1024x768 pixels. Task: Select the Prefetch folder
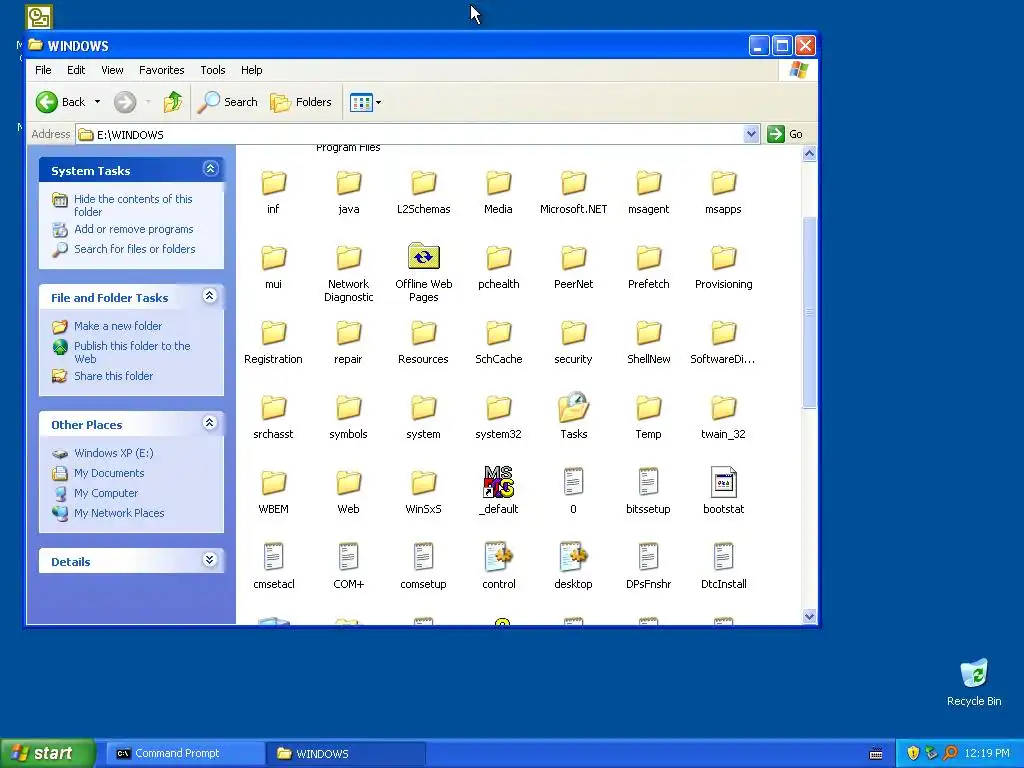coord(648,268)
